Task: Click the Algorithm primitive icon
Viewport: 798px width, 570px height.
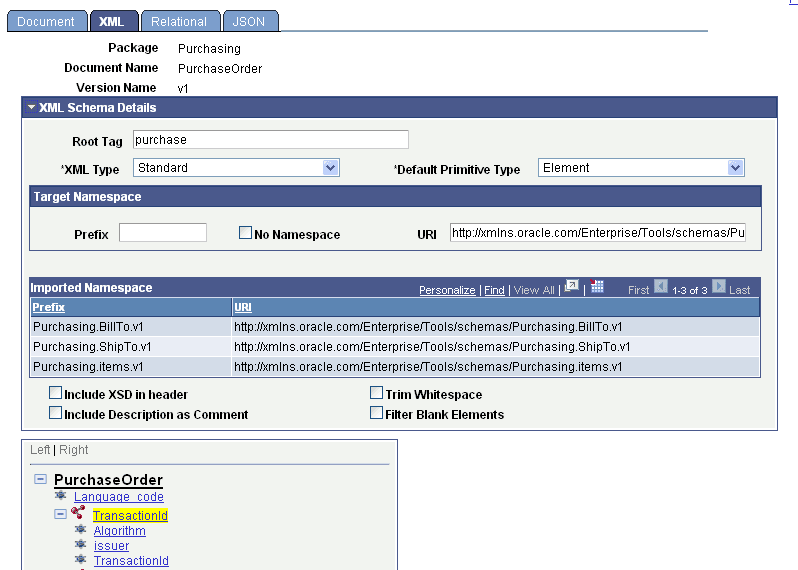Action: coord(80,529)
